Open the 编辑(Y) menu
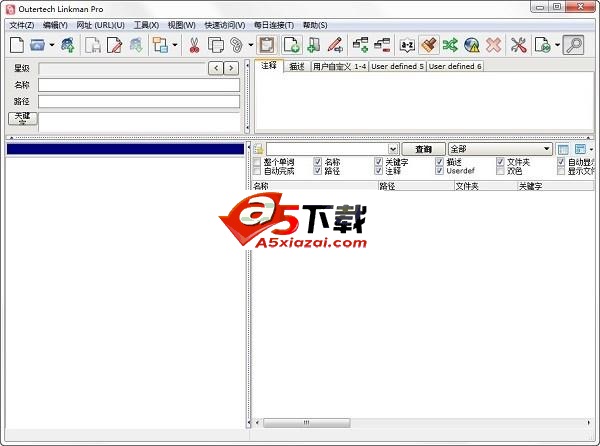This screenshot has width=600, height=446. 55,25
